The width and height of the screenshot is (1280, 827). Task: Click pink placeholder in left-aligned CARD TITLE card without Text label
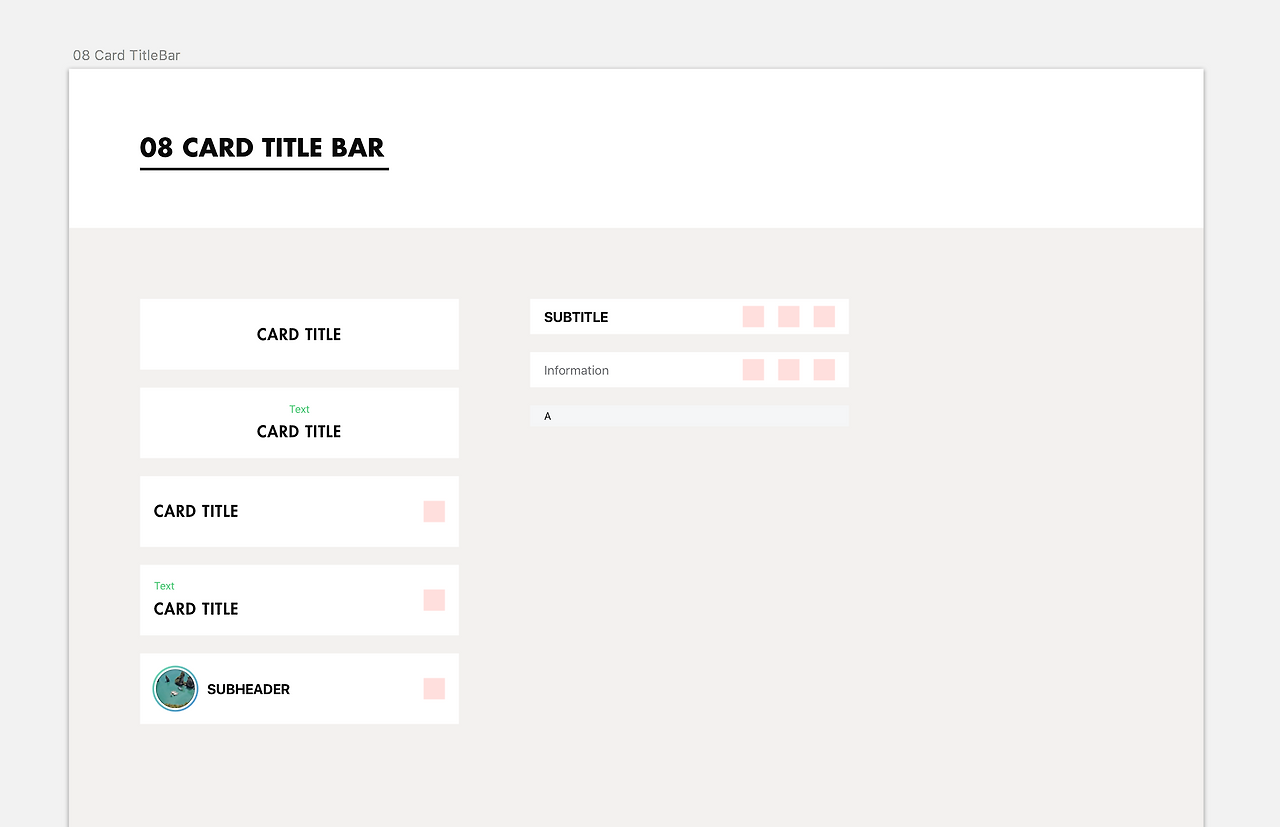coord(434,512)
